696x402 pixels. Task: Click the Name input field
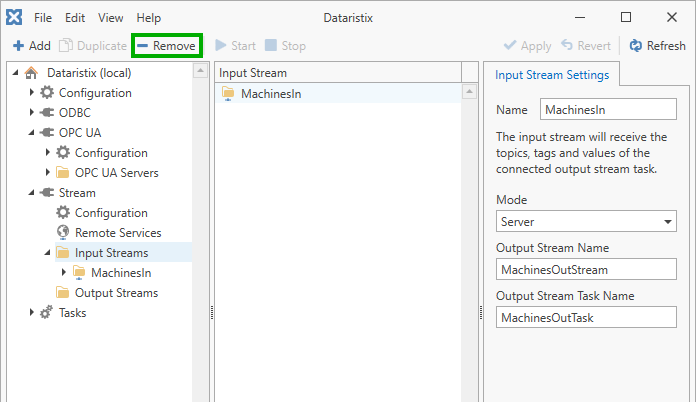[608, 110]
